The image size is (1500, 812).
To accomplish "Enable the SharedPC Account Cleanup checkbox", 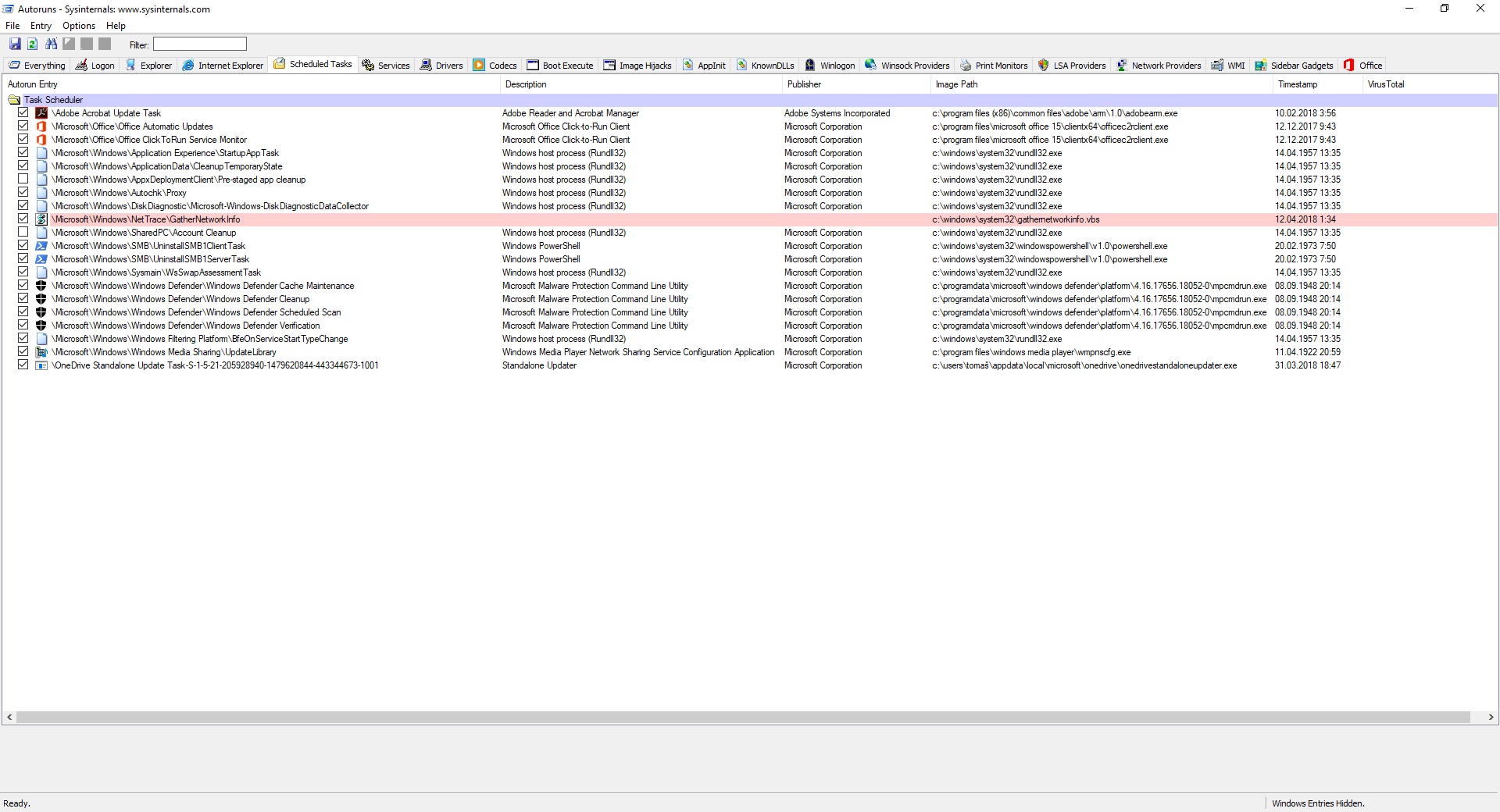I will [x=23, y=233].
